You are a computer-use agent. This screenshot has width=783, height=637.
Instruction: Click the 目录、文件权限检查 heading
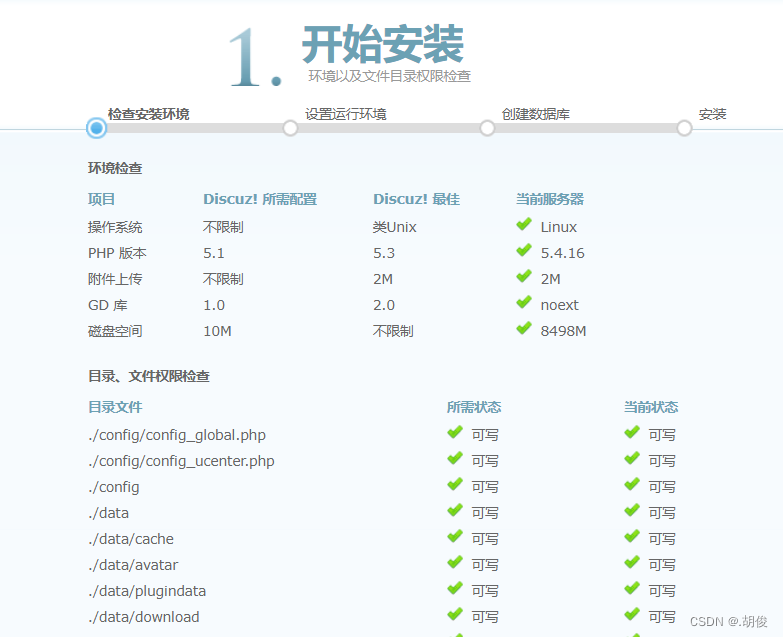tap(149, 376)
